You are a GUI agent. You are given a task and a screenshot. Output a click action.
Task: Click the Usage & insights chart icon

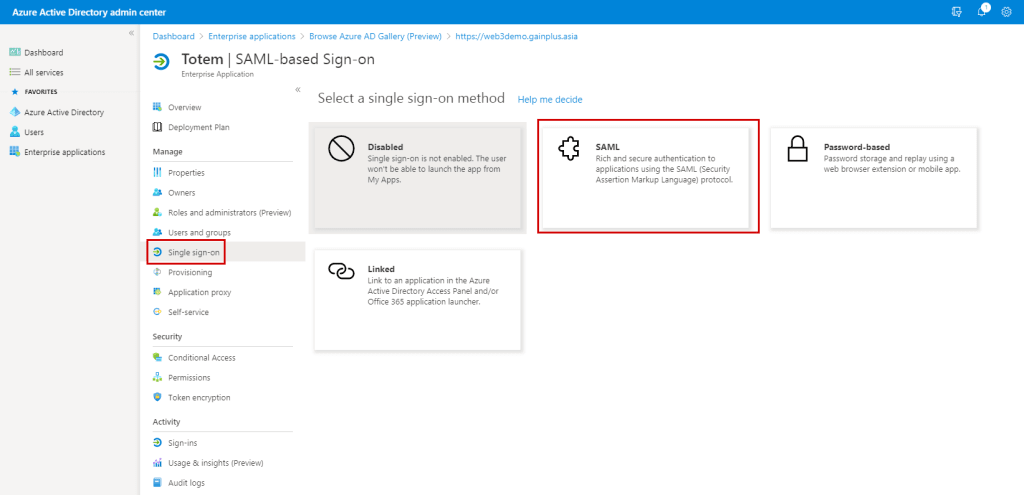[157, 463]
